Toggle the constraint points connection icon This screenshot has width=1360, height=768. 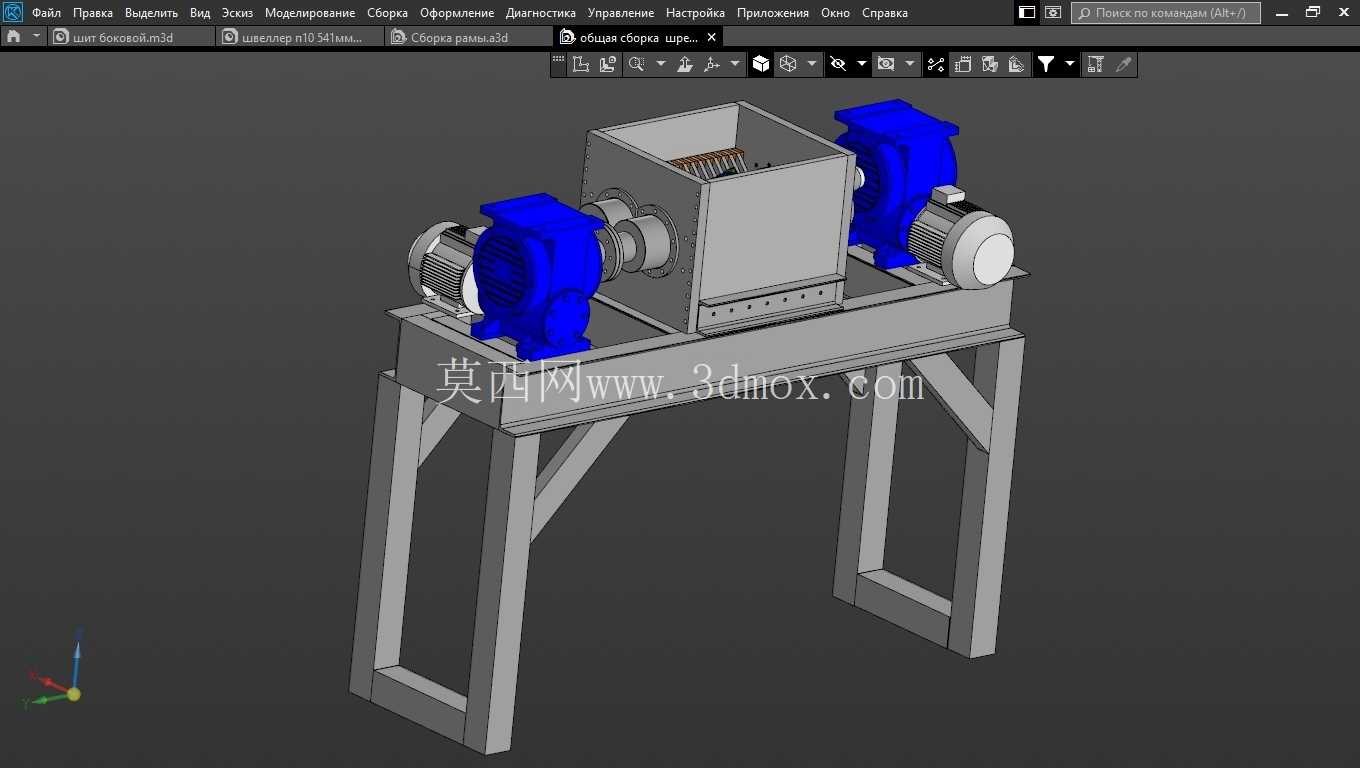(936, 64)
